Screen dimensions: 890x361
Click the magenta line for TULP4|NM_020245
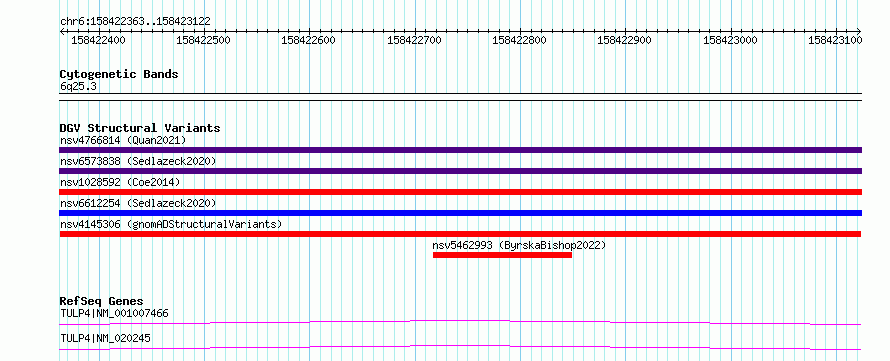tap(460, 347)
